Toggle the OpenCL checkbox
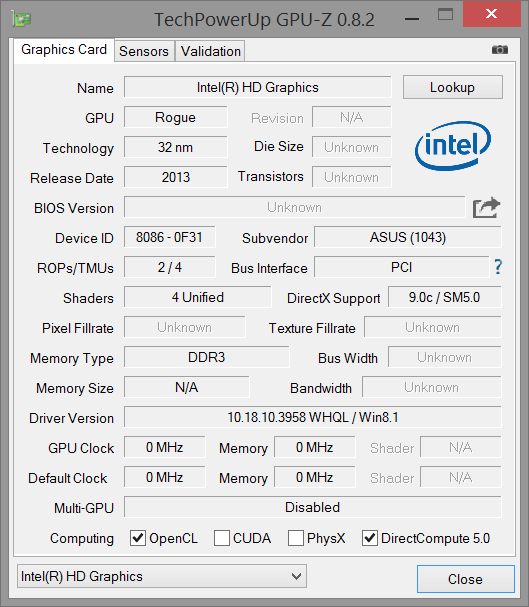Image resolution: width=529 pixels, height=607 pixels. point(138,538)
